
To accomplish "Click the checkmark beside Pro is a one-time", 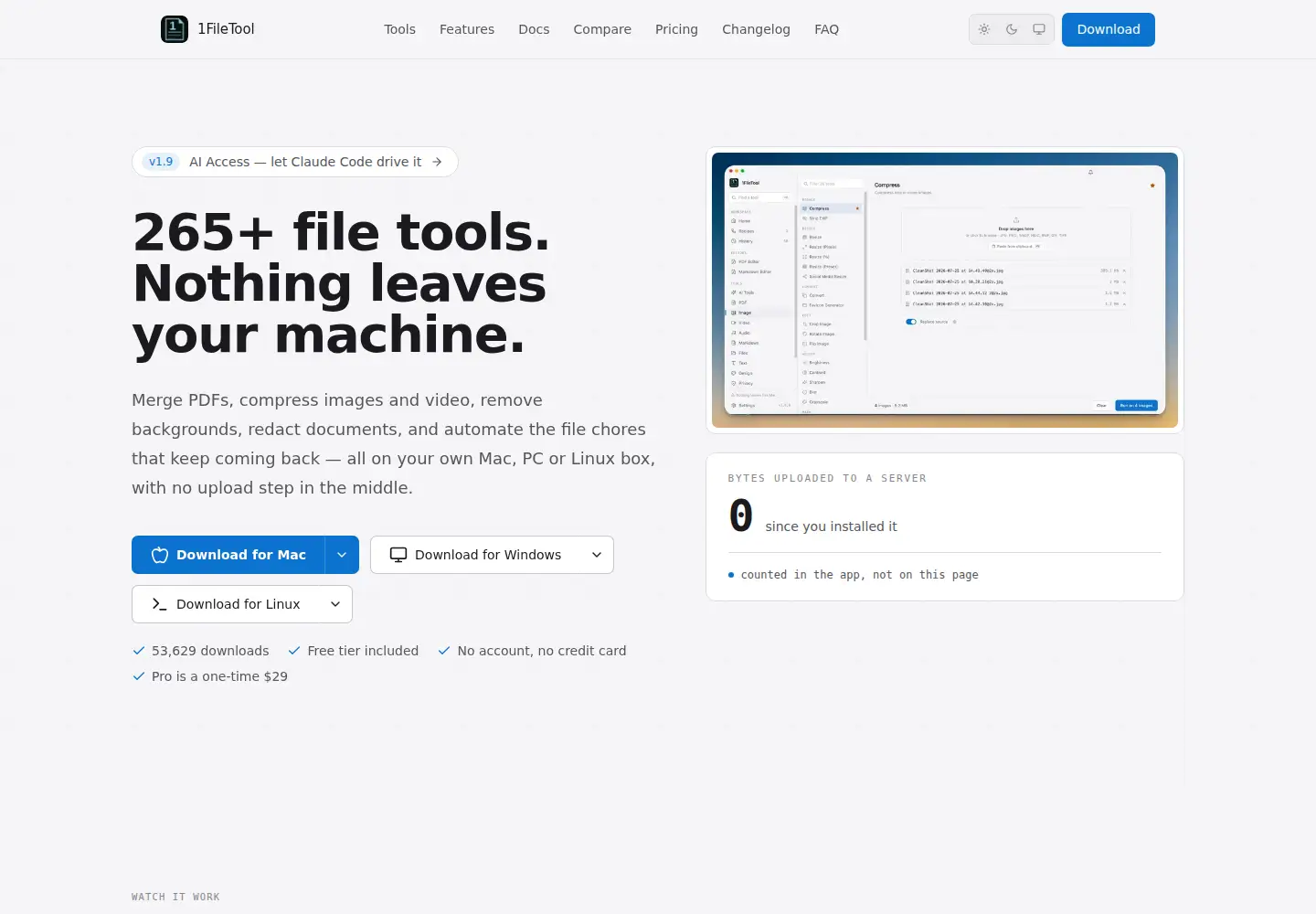I will tap(139, 676).
